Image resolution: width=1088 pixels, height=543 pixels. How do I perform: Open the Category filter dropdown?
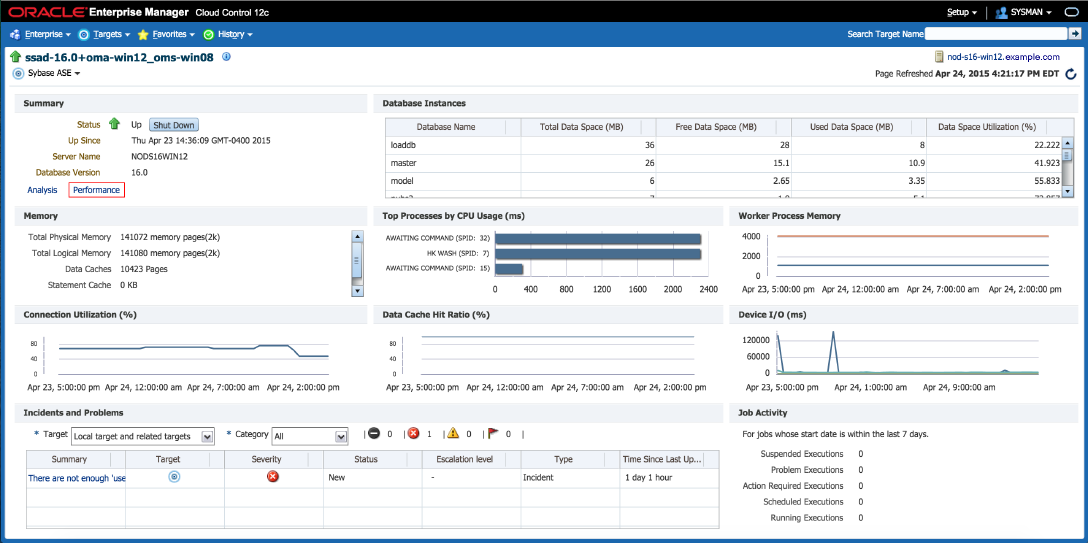(x=309, y=436)
